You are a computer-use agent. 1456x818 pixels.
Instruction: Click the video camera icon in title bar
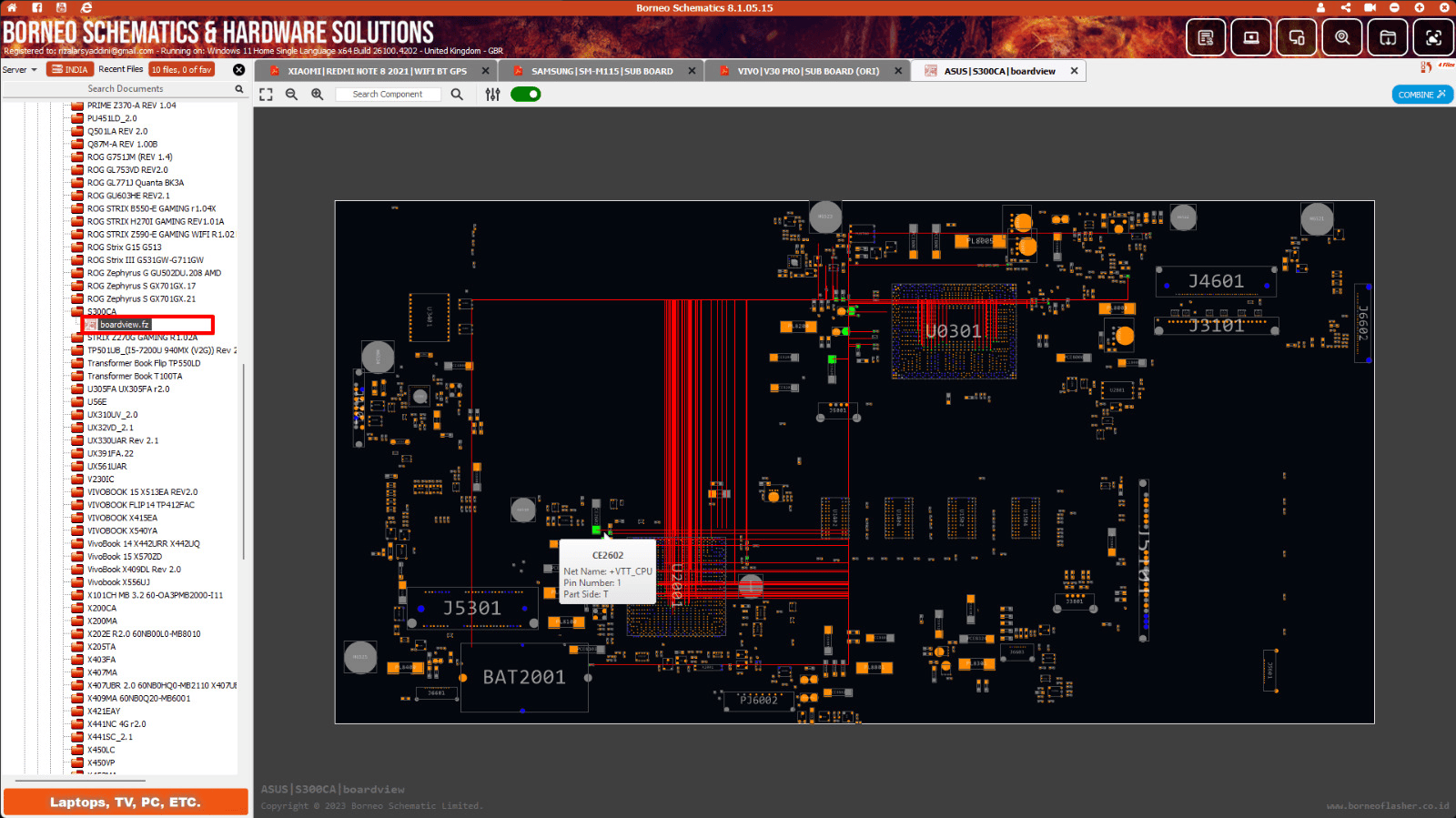point(1370,7)
